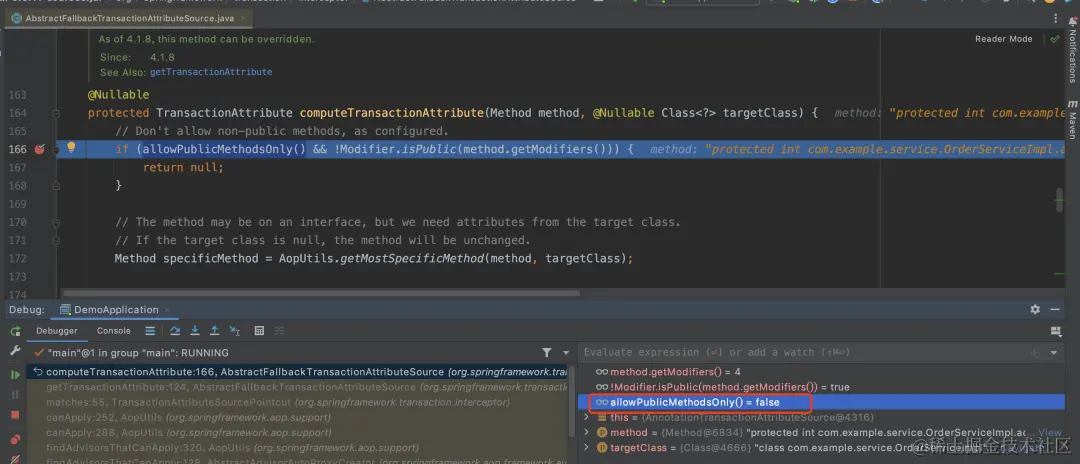The image size is (1080, 464).
Task: Switch to the Console tab
Action: click(114, 331)
